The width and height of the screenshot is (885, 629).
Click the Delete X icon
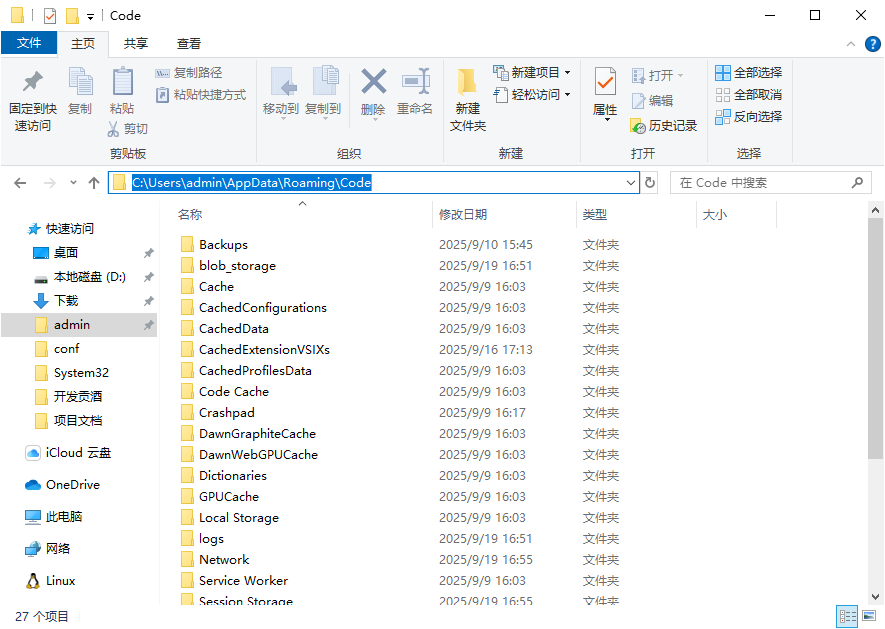[374, 81]
